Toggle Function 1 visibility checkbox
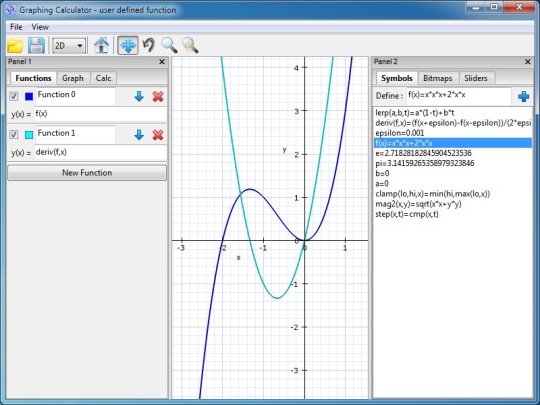This screenshot has width=540, height=405. pyautogui.click(x=14, y=135)
